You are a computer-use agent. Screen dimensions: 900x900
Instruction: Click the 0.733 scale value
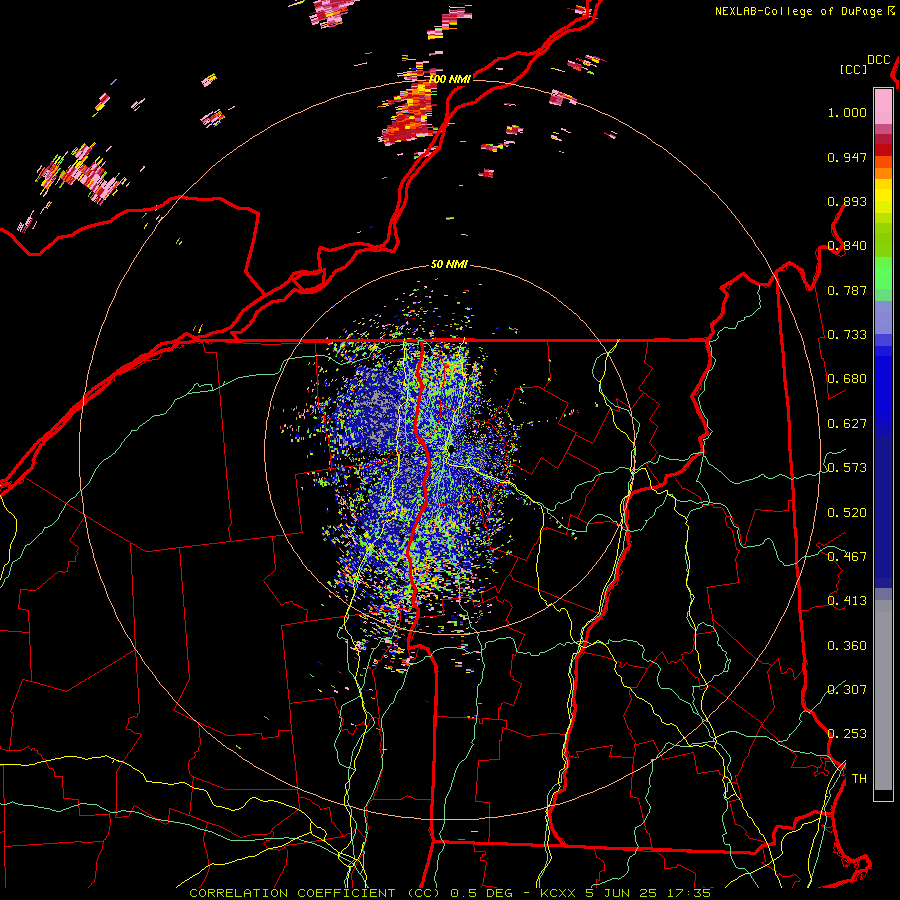click(x=847, y=335)
